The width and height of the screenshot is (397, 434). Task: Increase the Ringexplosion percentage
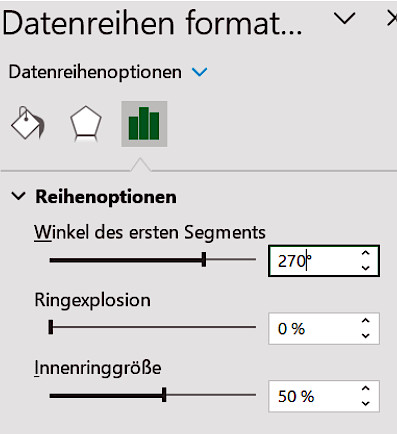click(366, 321)
